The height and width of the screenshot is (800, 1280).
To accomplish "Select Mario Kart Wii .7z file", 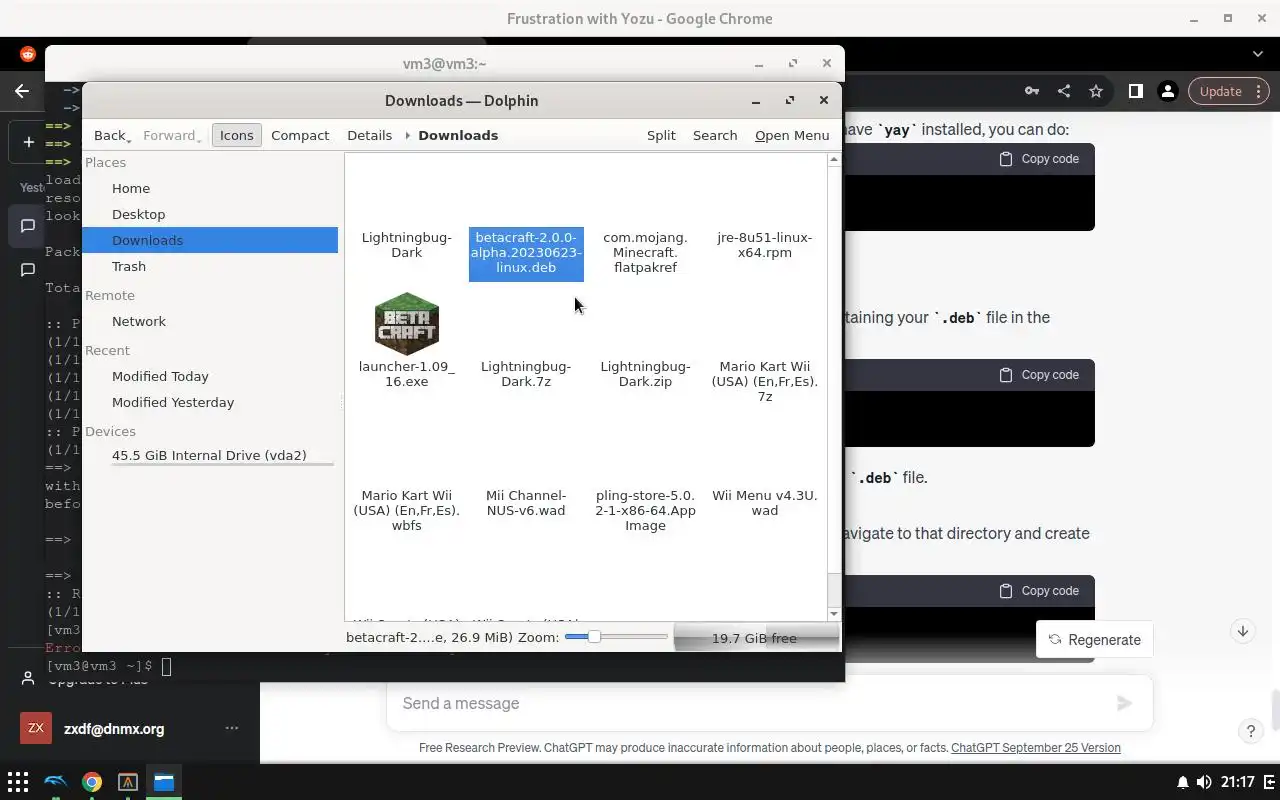I will click(765, 381).
